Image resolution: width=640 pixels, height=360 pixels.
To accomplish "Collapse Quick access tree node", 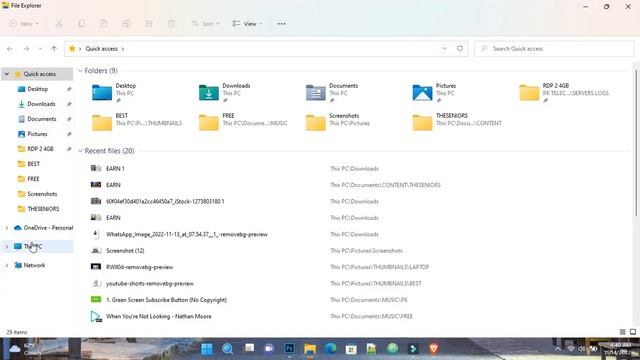I will 7,74.
